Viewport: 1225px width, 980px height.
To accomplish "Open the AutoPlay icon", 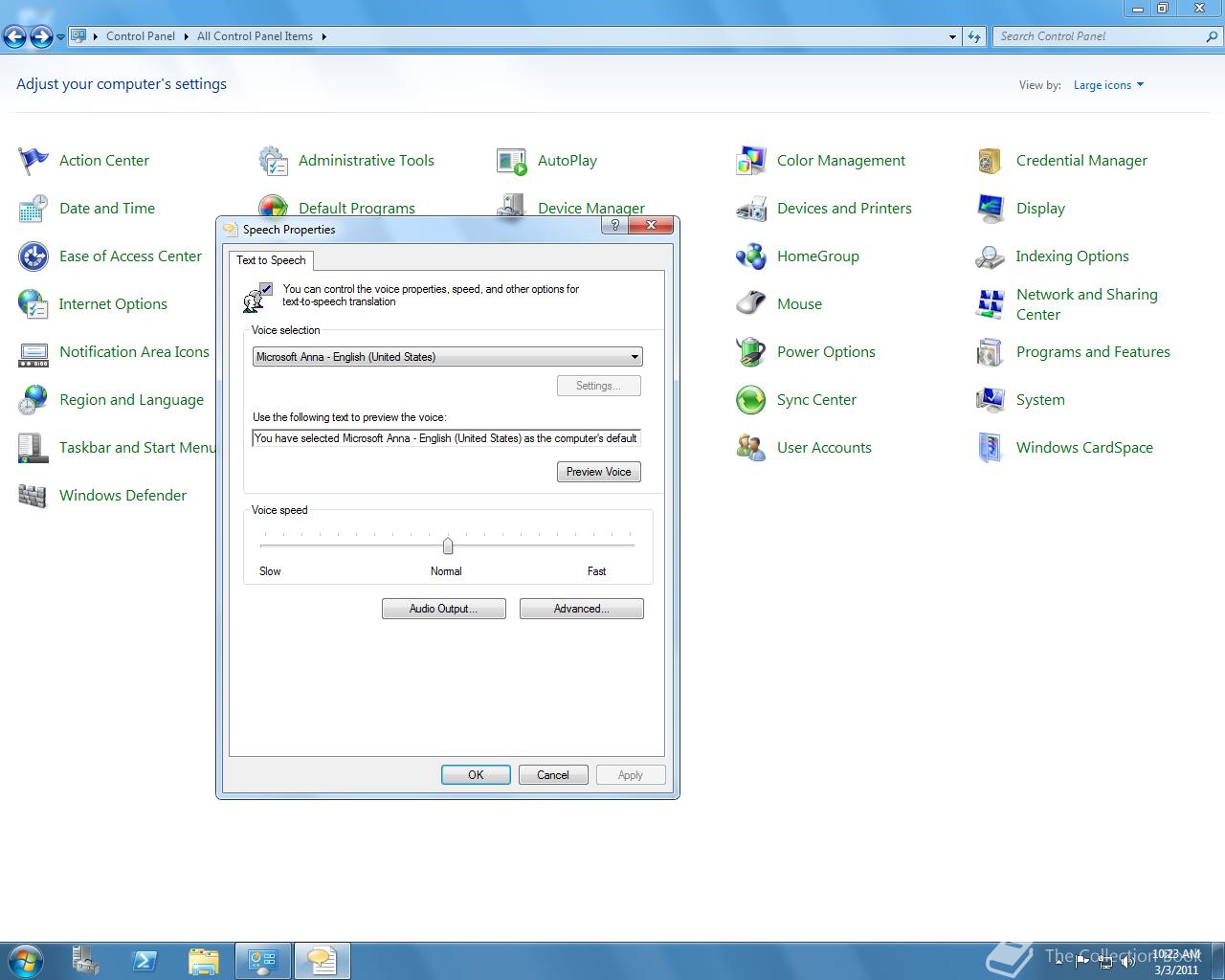I will (512, 161).
